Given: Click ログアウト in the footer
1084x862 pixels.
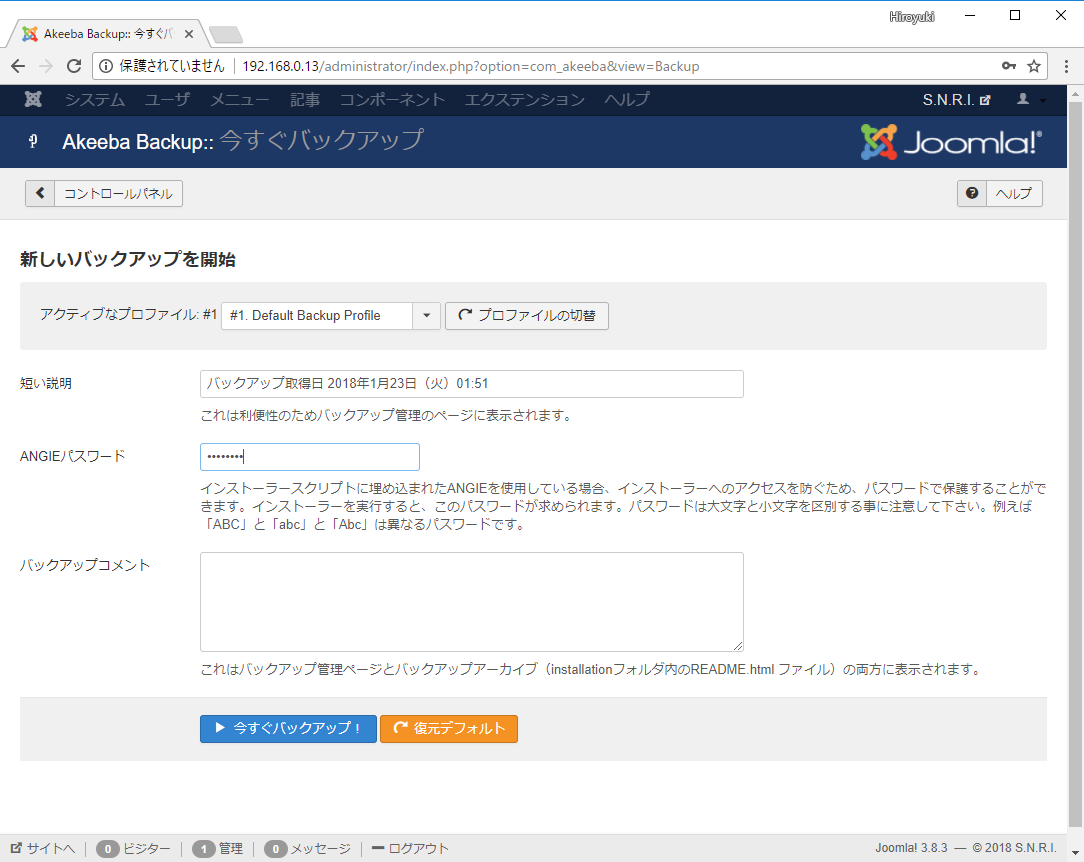Looking at the screenshot, I should click(x=411, y=848).
